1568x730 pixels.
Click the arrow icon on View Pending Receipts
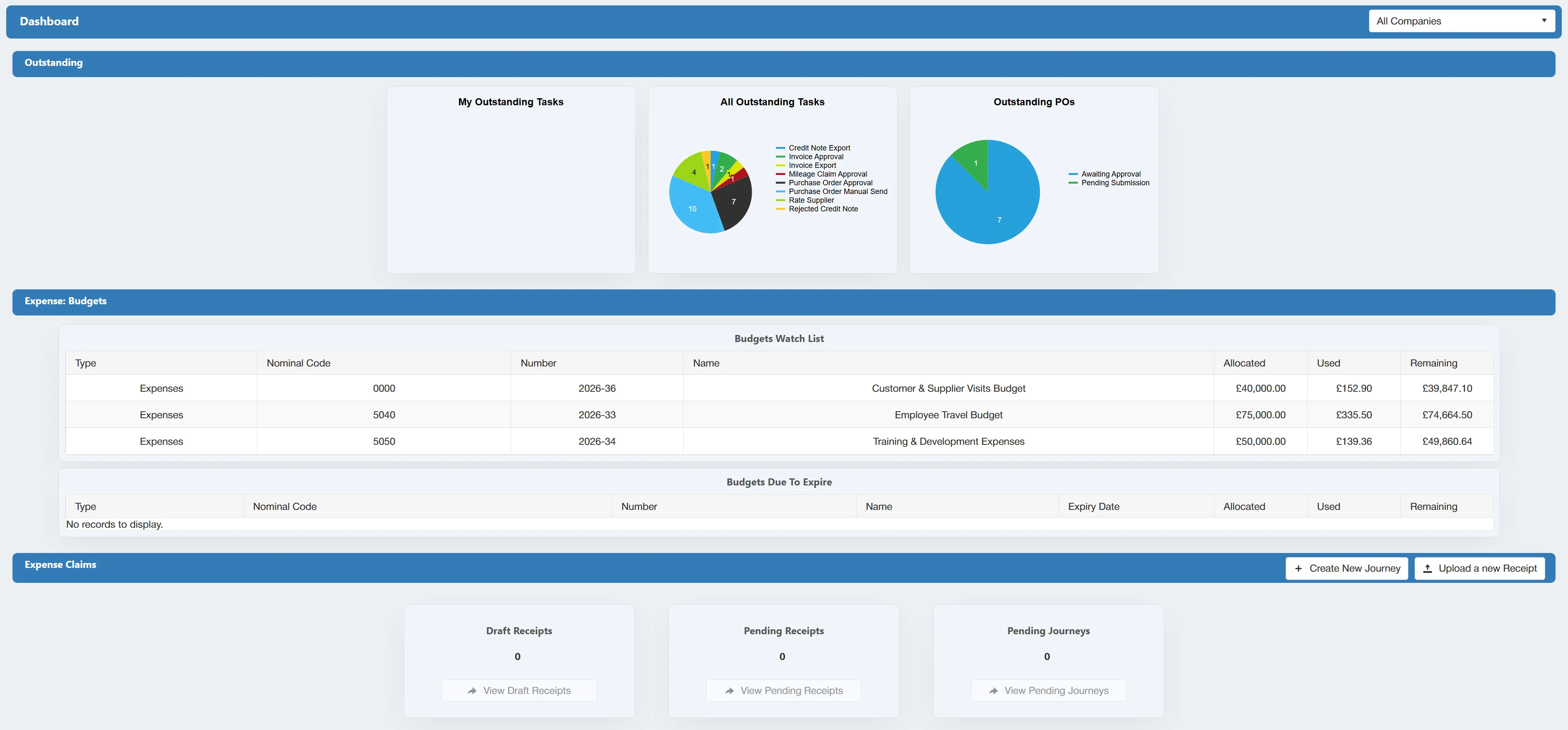click(729, 691)
